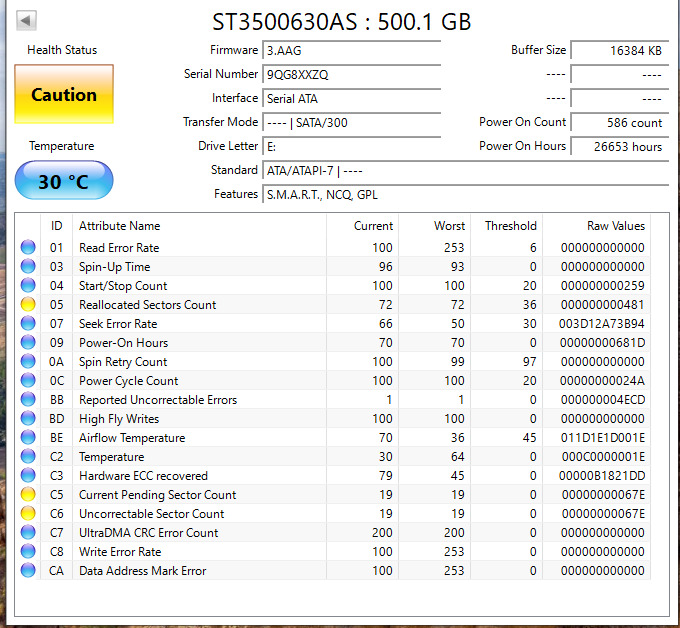Click the 30 °C temperature button
The image size is (680, 628).
coord(64,180)
